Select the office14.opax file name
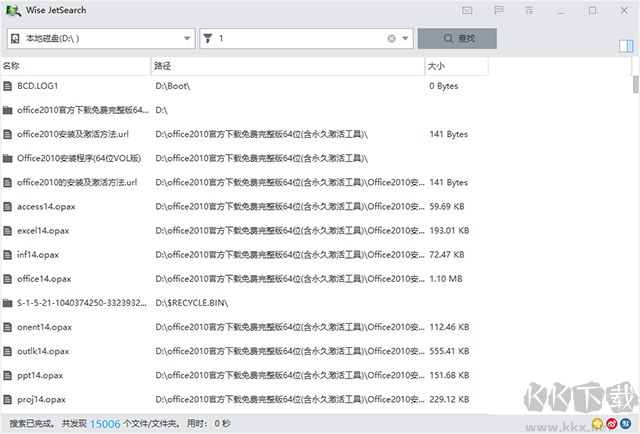This screenshot has height=434, width=640. click(x=44, y=279)
